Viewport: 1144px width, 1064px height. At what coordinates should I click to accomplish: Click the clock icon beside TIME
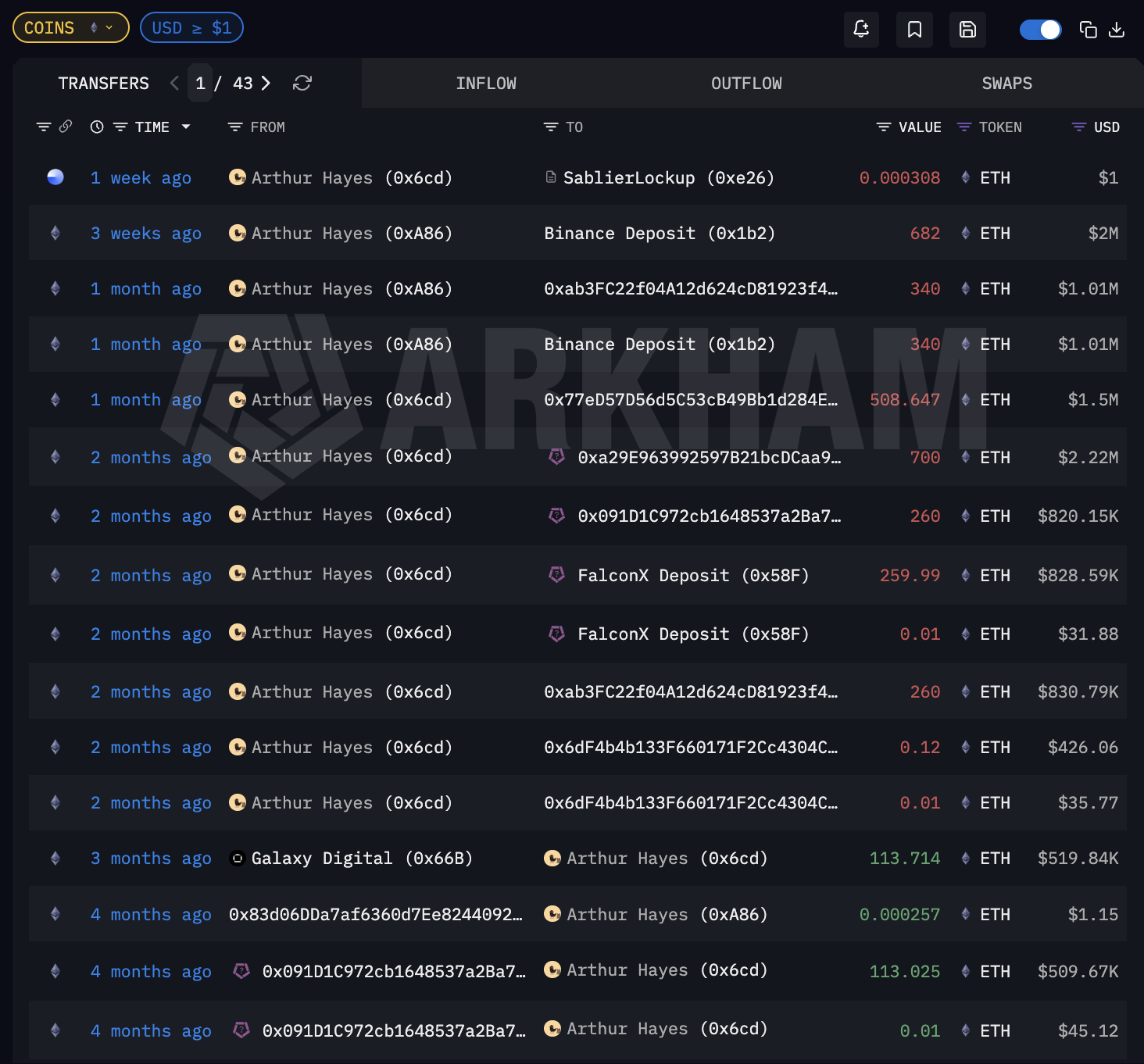[97, 127]
